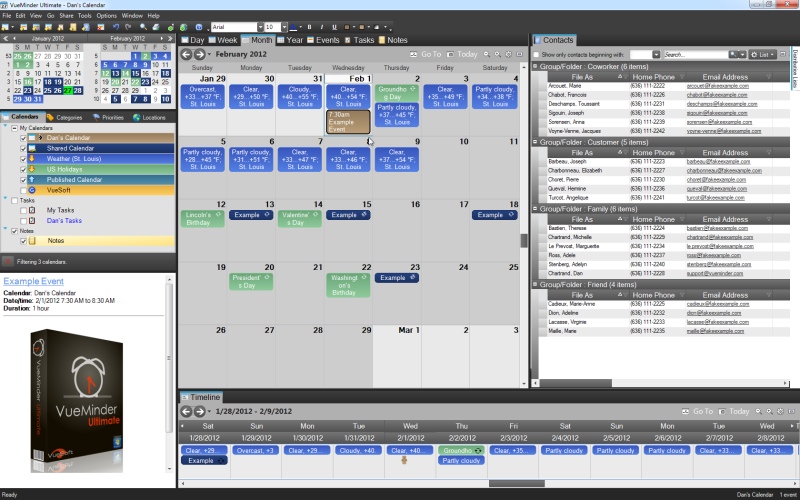800x500 pixels.
Task: Click the new note yellow page icon
Action: coord(73,27)
